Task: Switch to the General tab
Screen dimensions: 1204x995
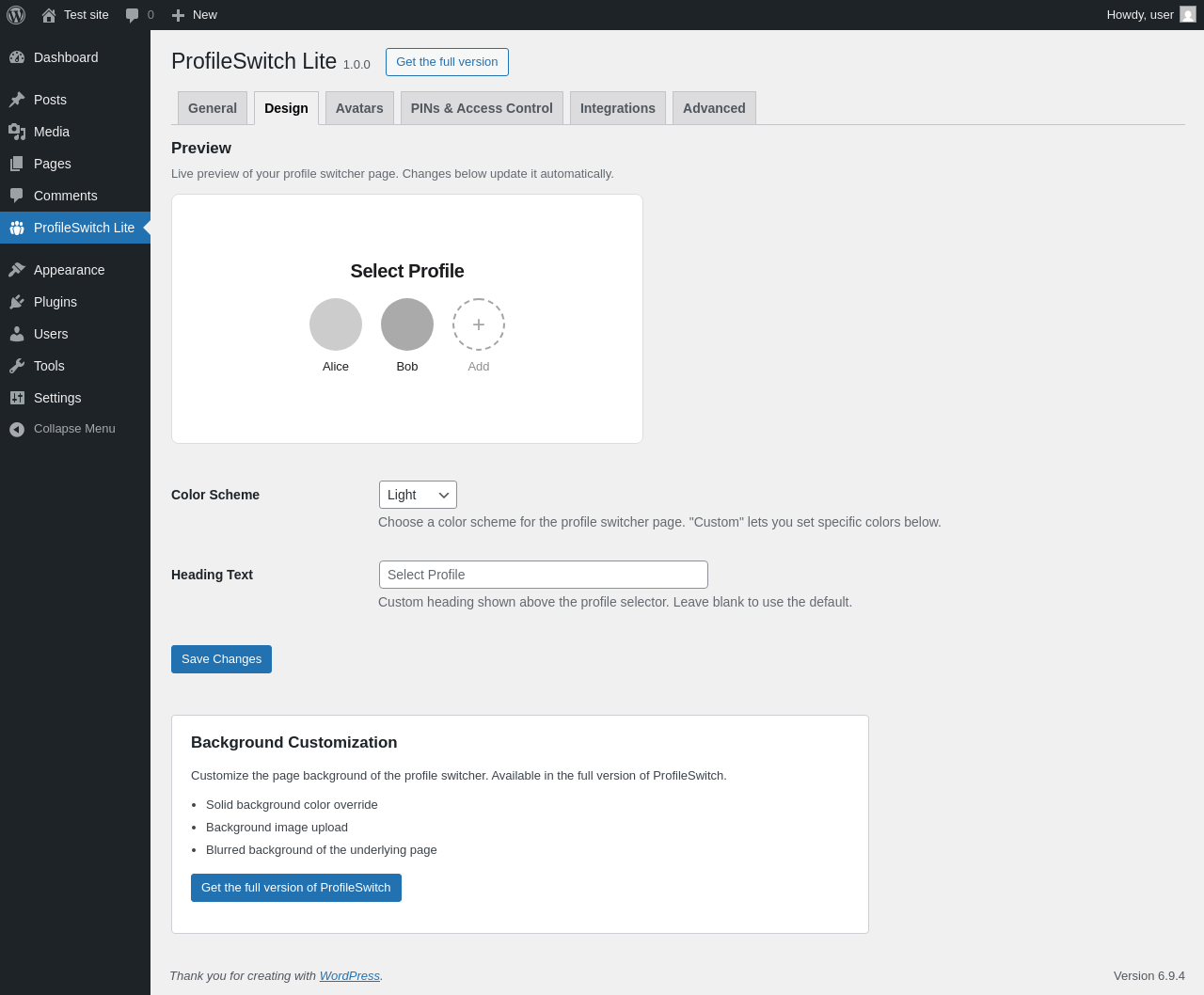Action: (x=213, y=108)
